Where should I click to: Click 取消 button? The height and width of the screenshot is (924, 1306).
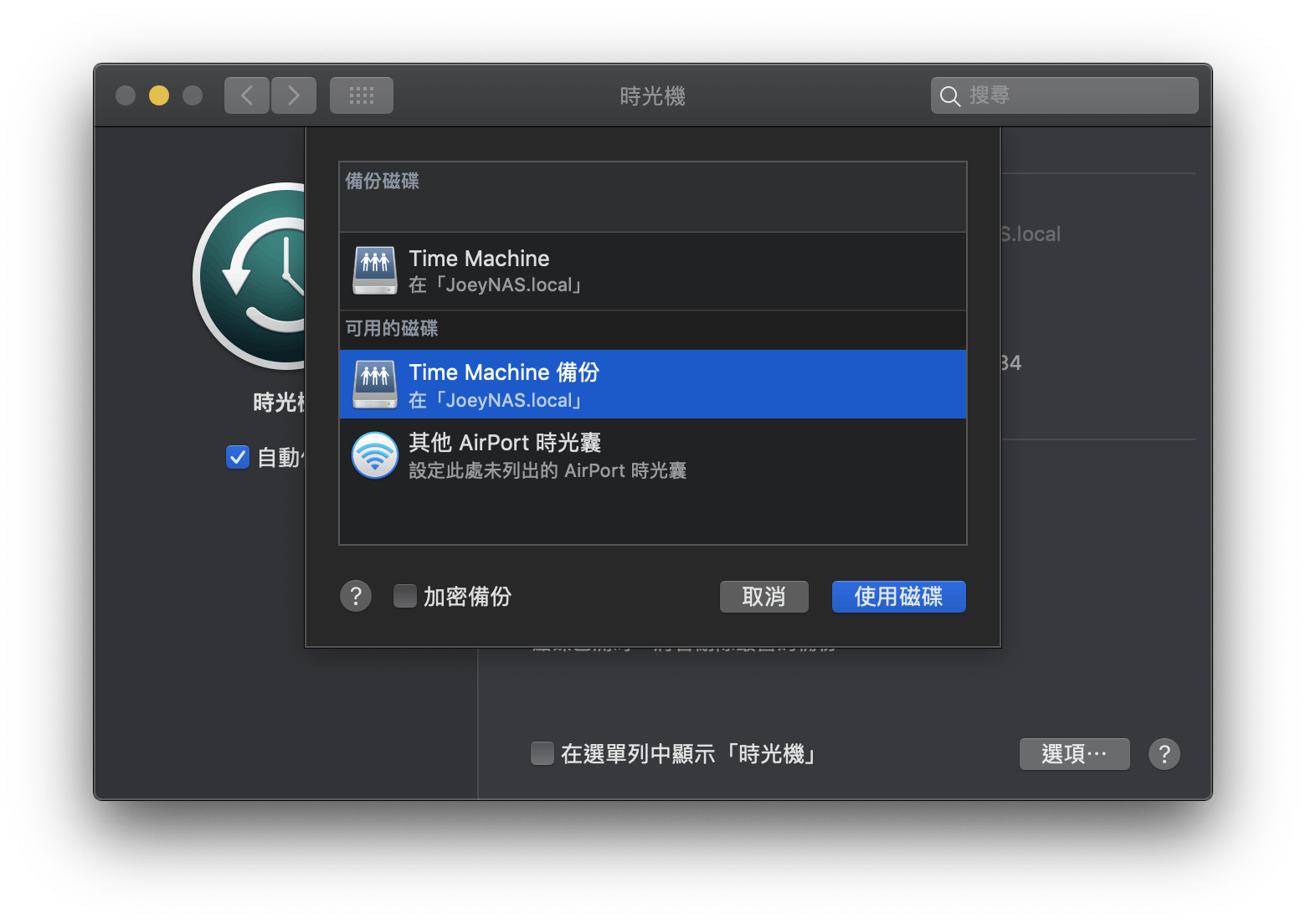(x=764, y=597)
